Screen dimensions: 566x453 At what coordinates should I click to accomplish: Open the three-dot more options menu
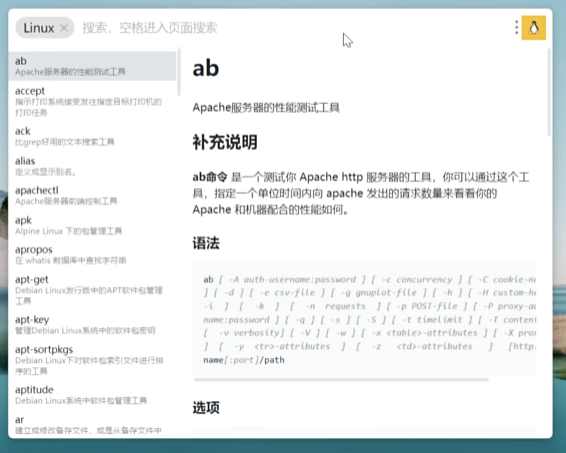(517, 27)
